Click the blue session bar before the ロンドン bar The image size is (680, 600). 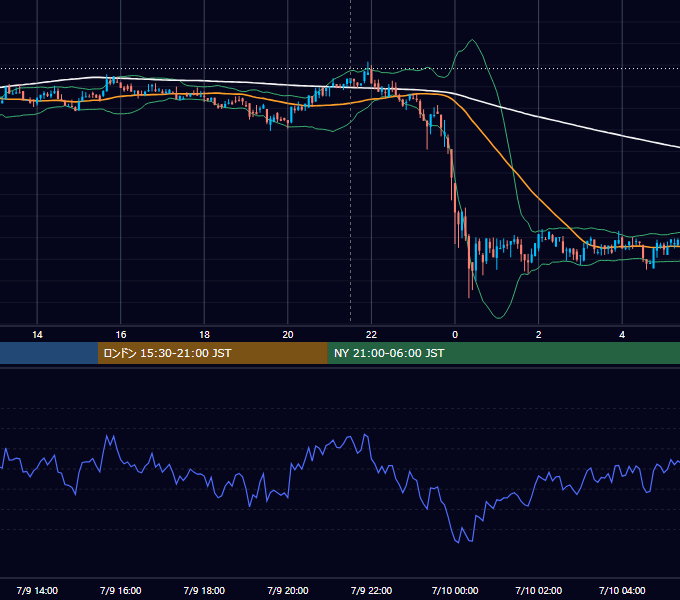click(x=49, y=353)
